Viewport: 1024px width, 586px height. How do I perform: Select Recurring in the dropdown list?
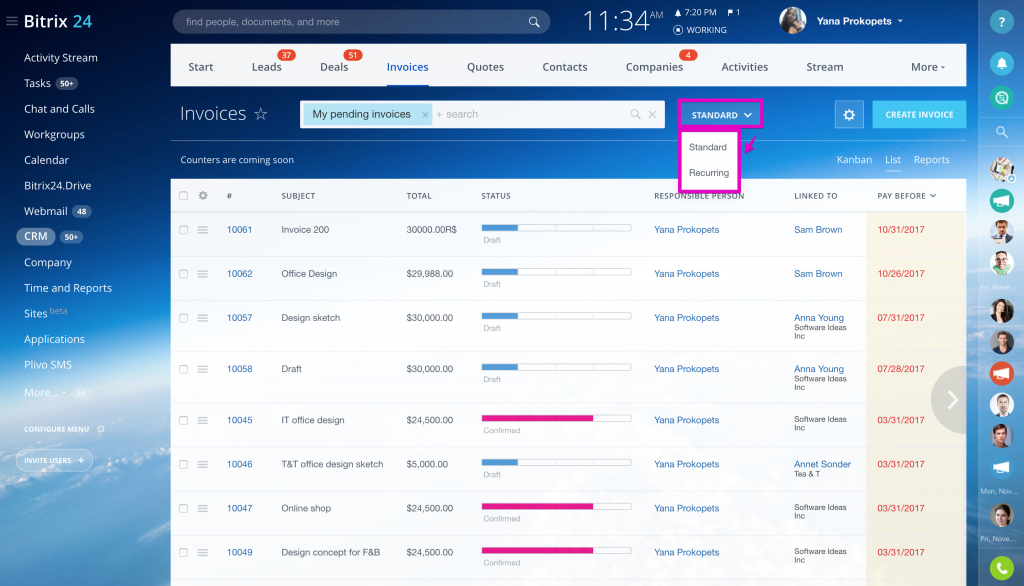709,173
